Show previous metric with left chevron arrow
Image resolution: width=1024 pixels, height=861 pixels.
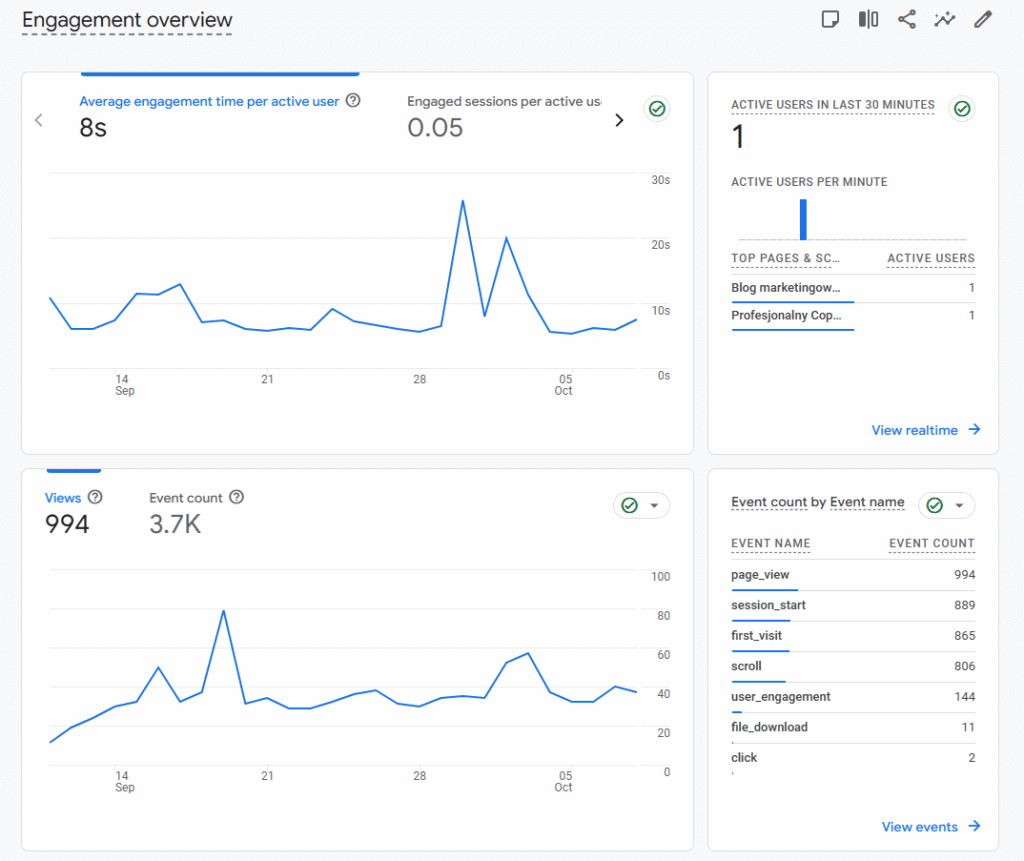click(39, 120)
